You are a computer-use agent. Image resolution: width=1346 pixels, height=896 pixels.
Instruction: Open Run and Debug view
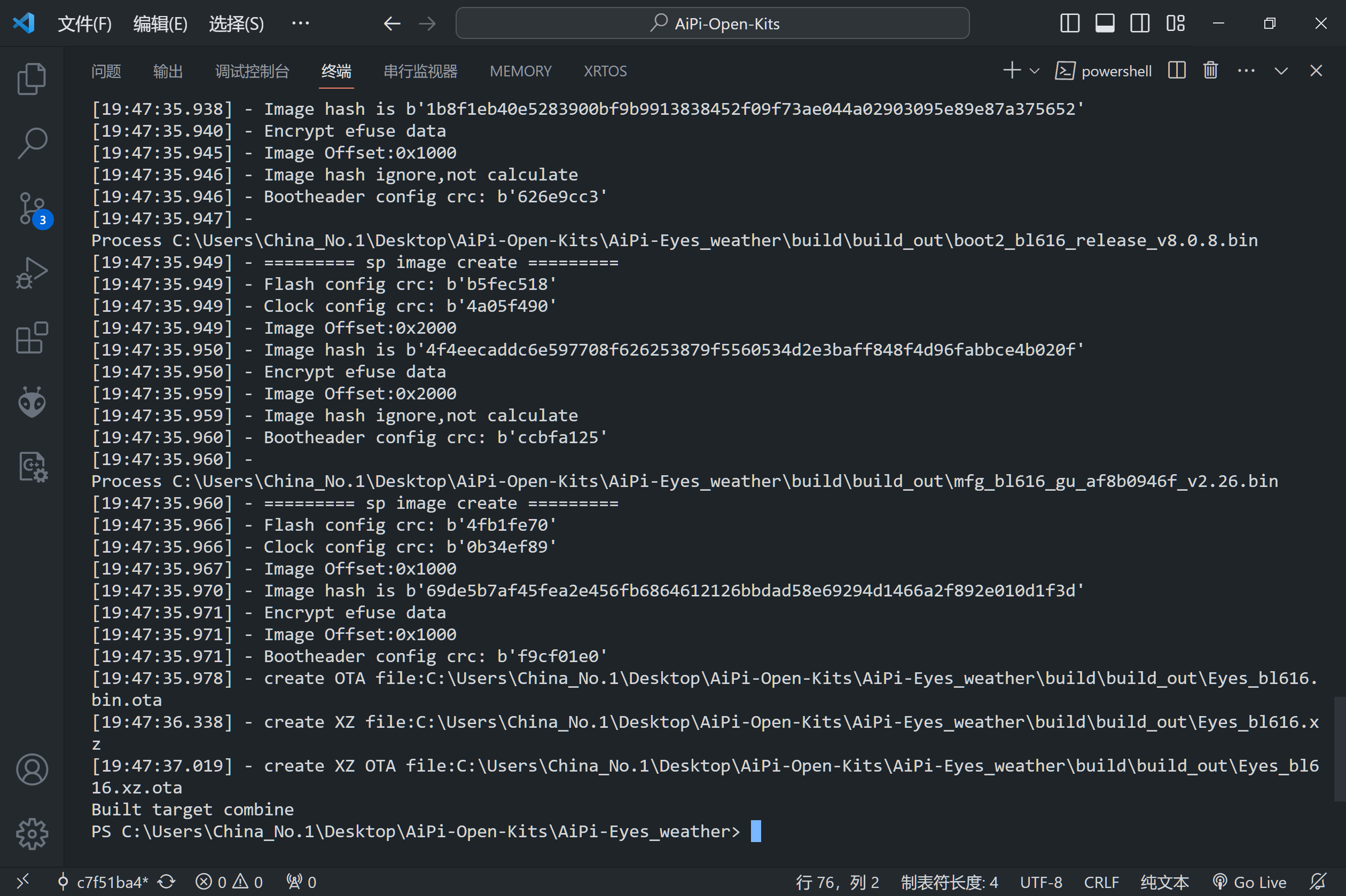click(x=32, y=273)
